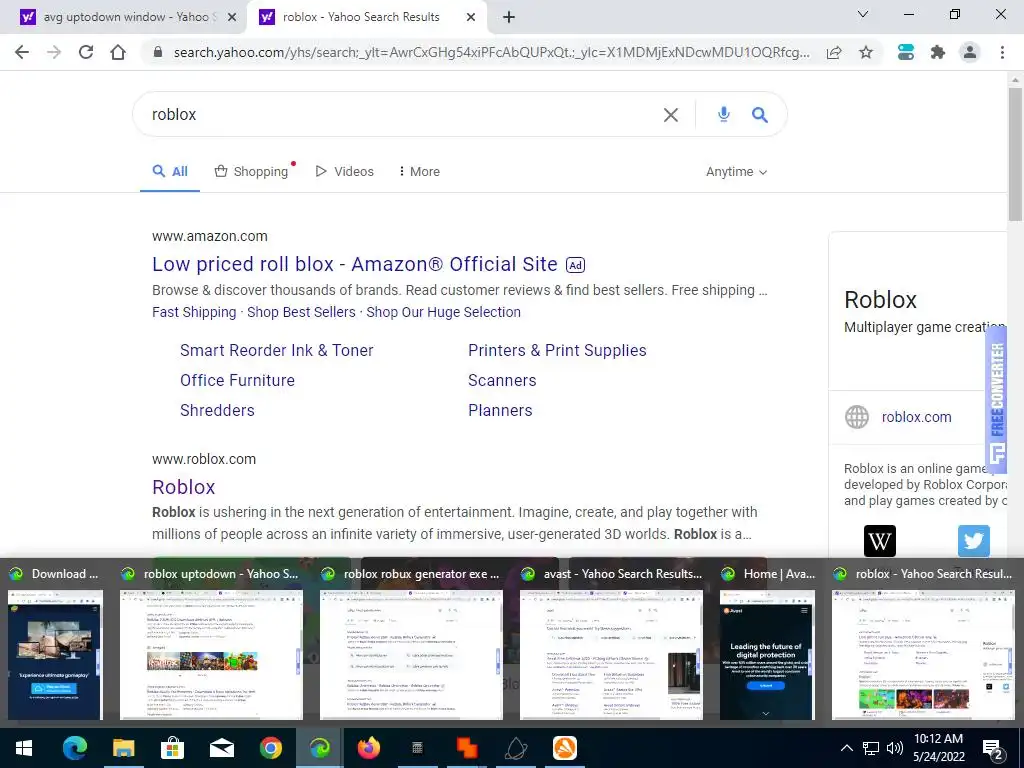Open roblox.com in the knowledge panel
The height and width of the screenshot is (768, 1024).
click(916, 417)
